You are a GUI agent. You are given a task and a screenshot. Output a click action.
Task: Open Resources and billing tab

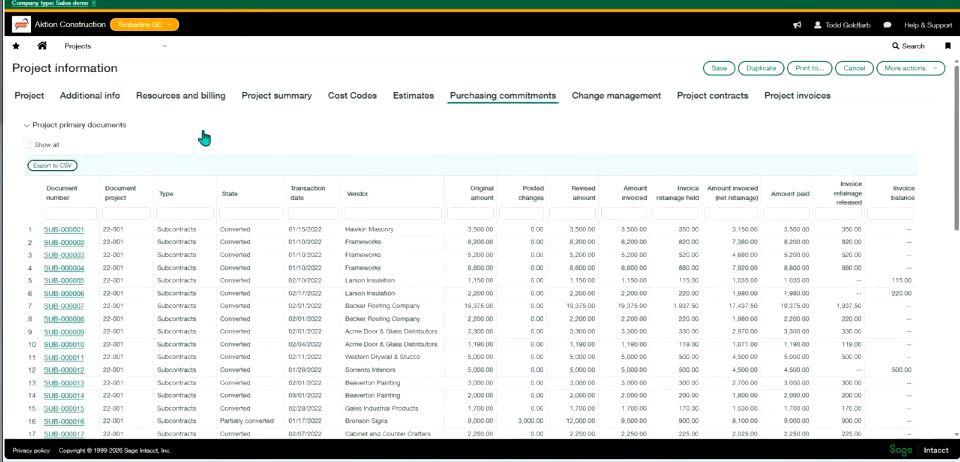coord(181,95)
